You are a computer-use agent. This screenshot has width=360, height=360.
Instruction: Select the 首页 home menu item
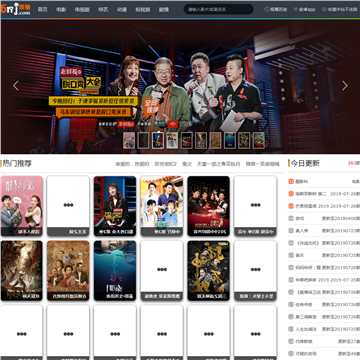[x=42, y=9]
